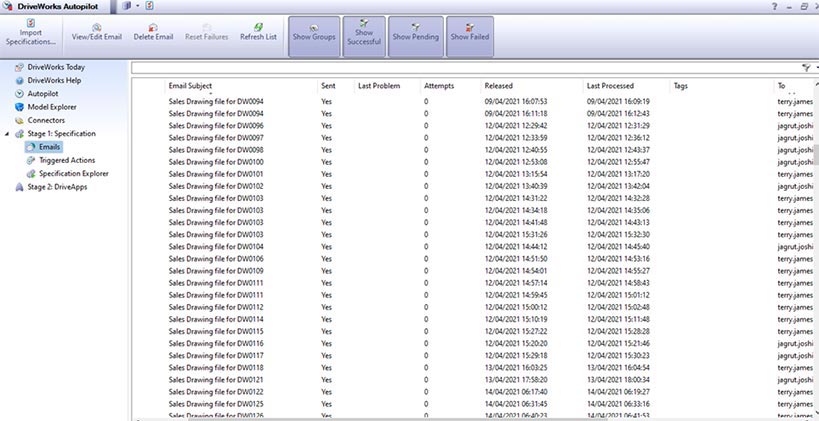Click the Autopilot clock icon
819x421 pixels.
pyautogui.click(x=19, y=93)
